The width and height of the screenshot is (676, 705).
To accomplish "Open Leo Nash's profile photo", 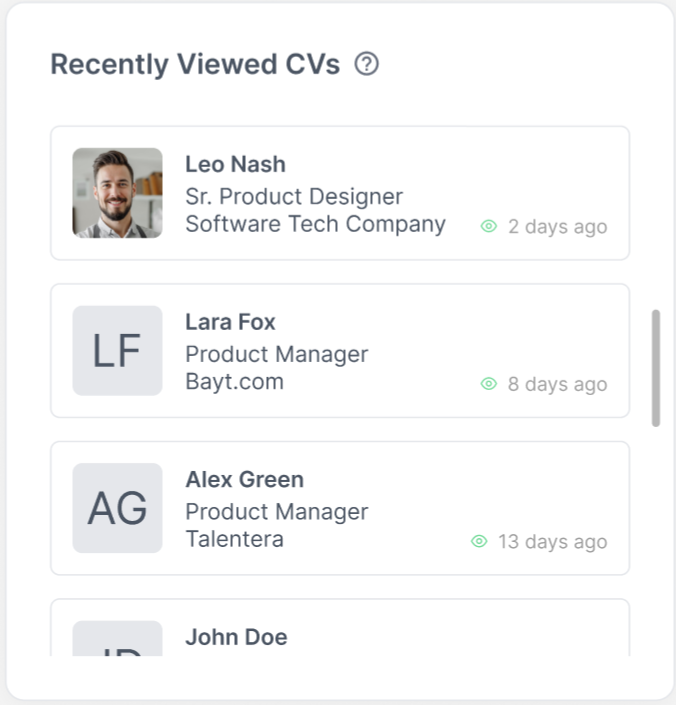I will (x=117, y=193).
